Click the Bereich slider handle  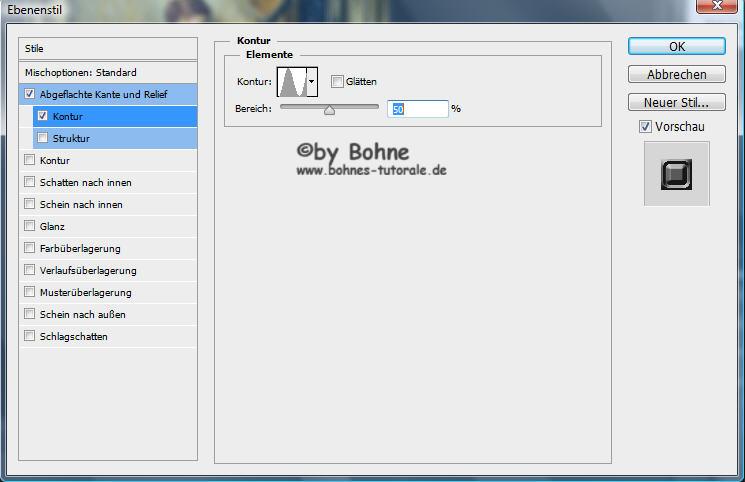[x=329, y=110]
